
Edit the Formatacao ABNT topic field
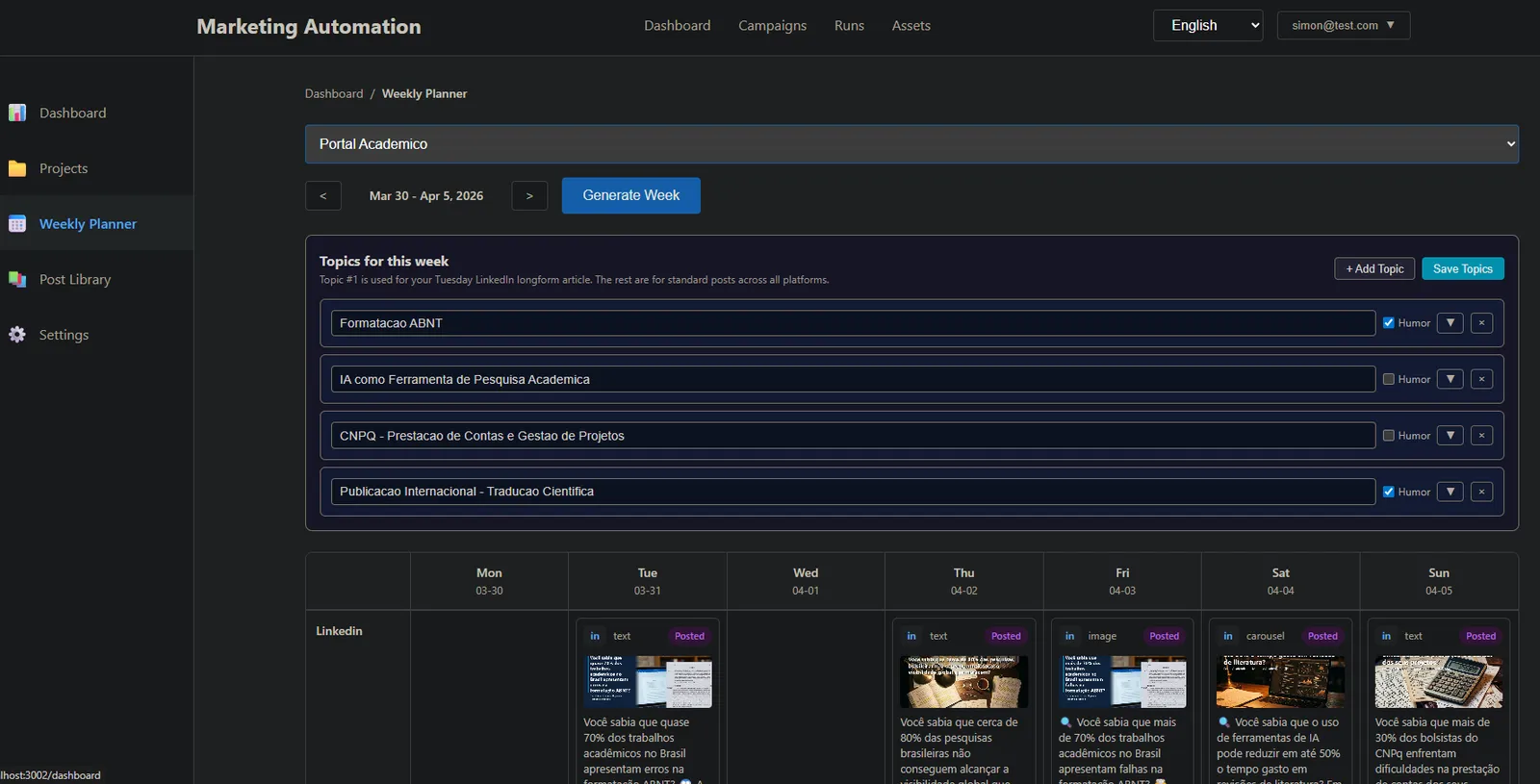(x=853, y=323)
